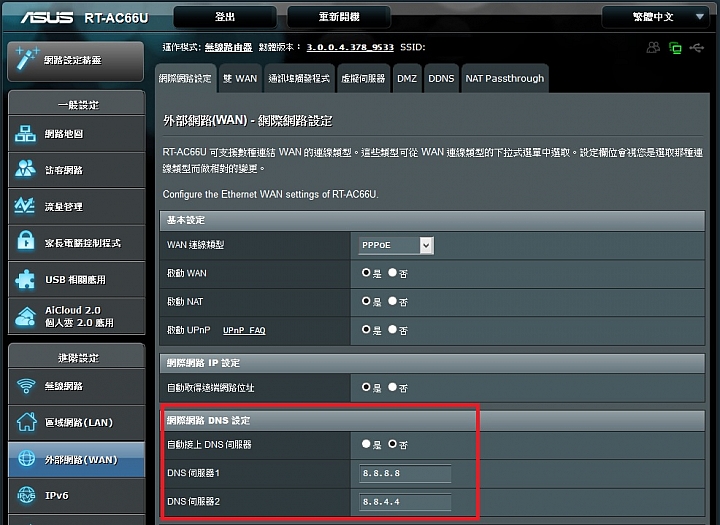This screenshot has height=525, width=720.
Task: Click the Reboot (重新開機) button
Action: pos(339,17)
